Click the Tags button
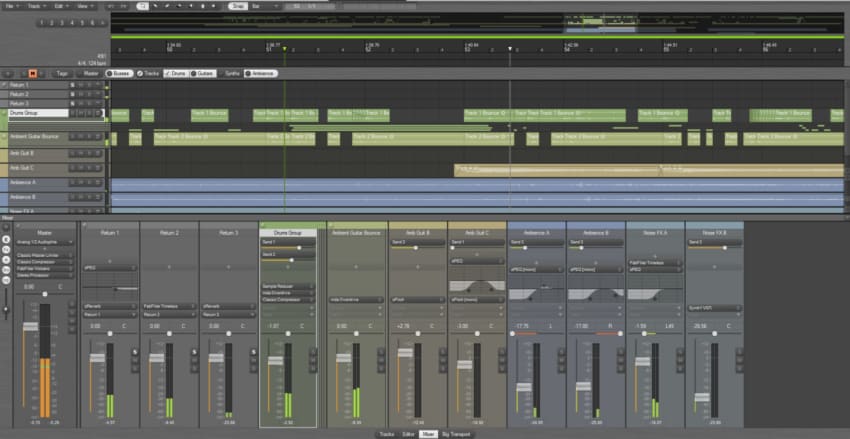850x439 pixels. [x=62, y=73]
